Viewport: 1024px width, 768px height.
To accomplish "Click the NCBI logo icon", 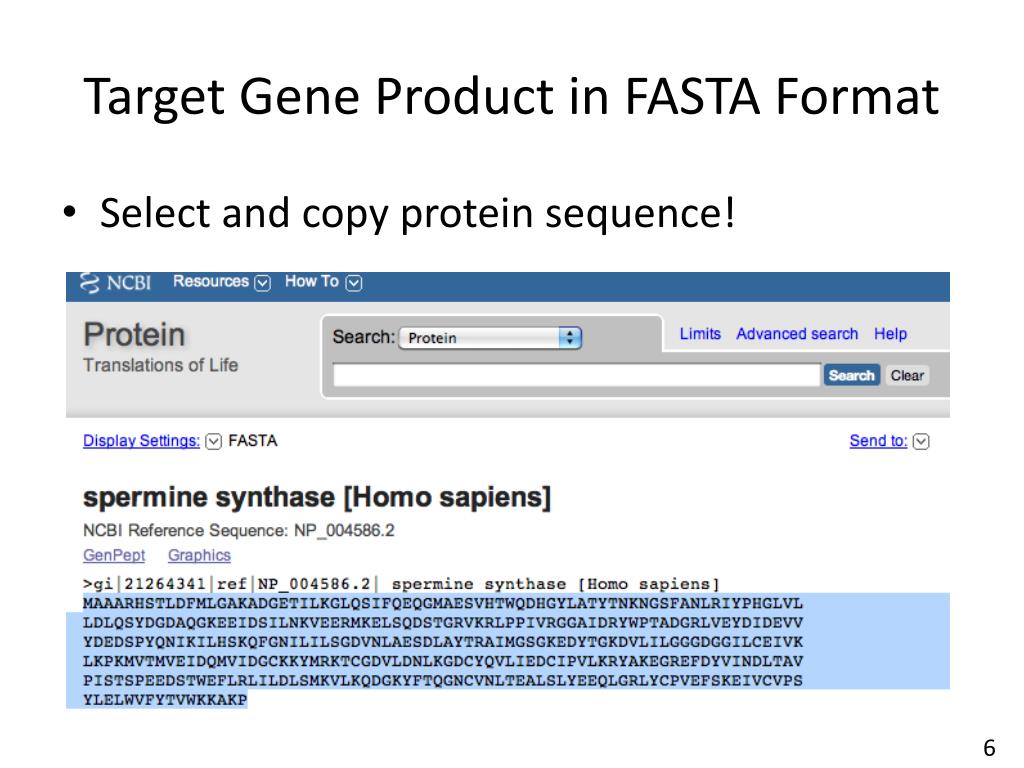I will (89, 283).
